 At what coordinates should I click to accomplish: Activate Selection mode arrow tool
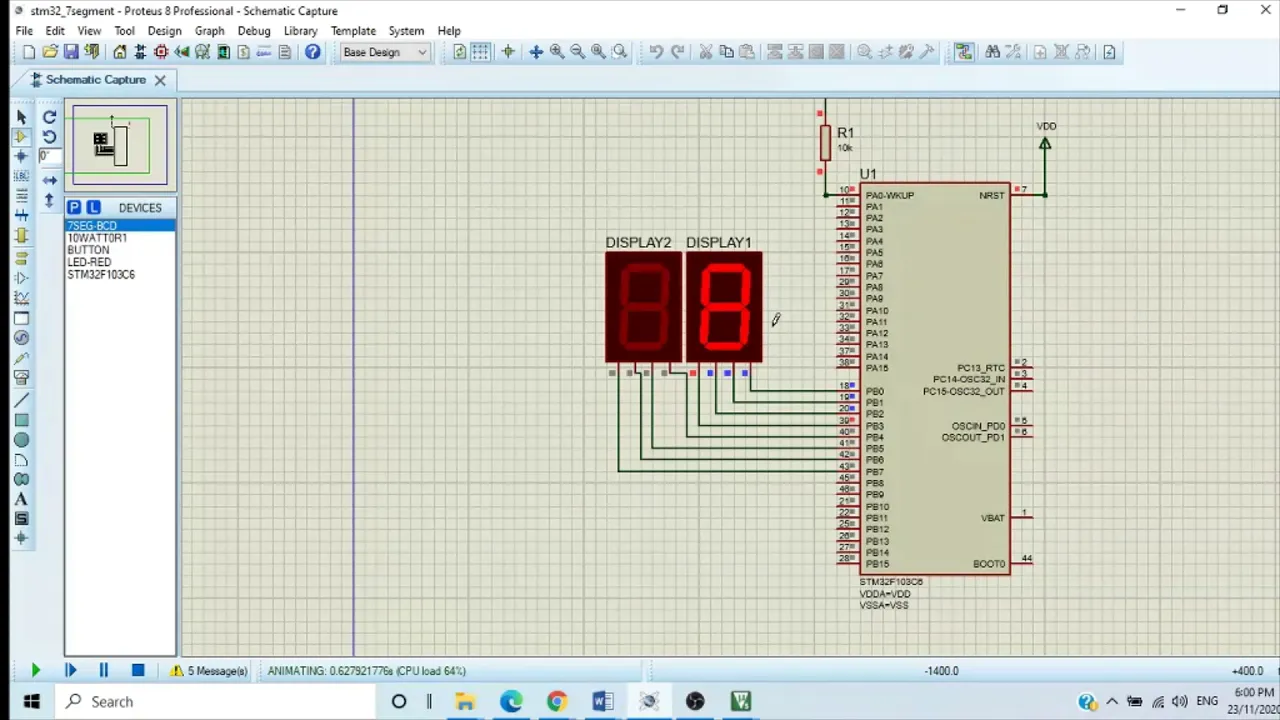pyautogui.click(x=21, y=118)
